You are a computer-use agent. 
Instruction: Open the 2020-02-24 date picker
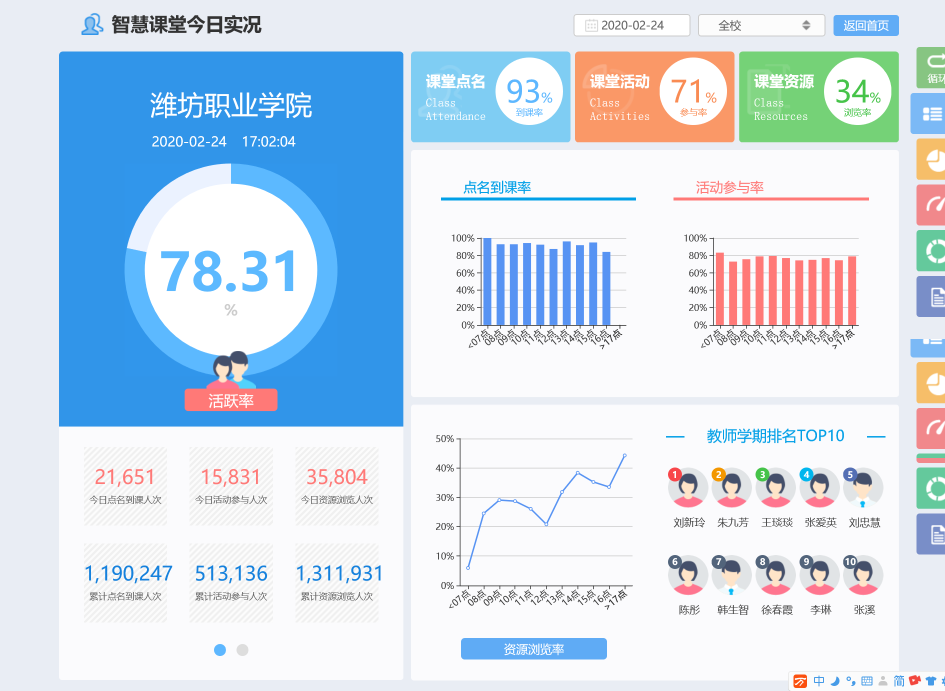point(633,26)
